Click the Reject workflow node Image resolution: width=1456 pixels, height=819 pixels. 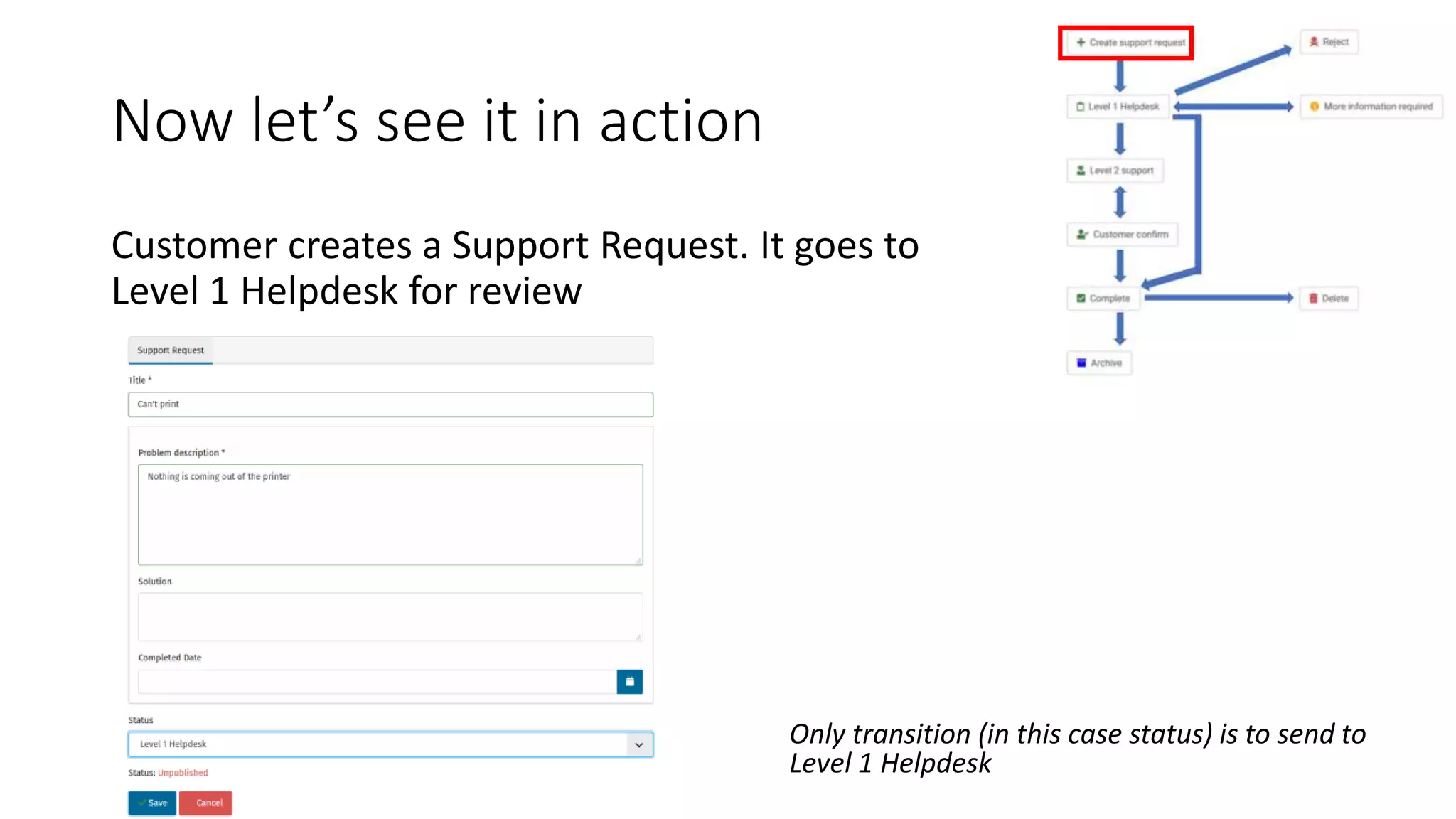point(1329,42)
